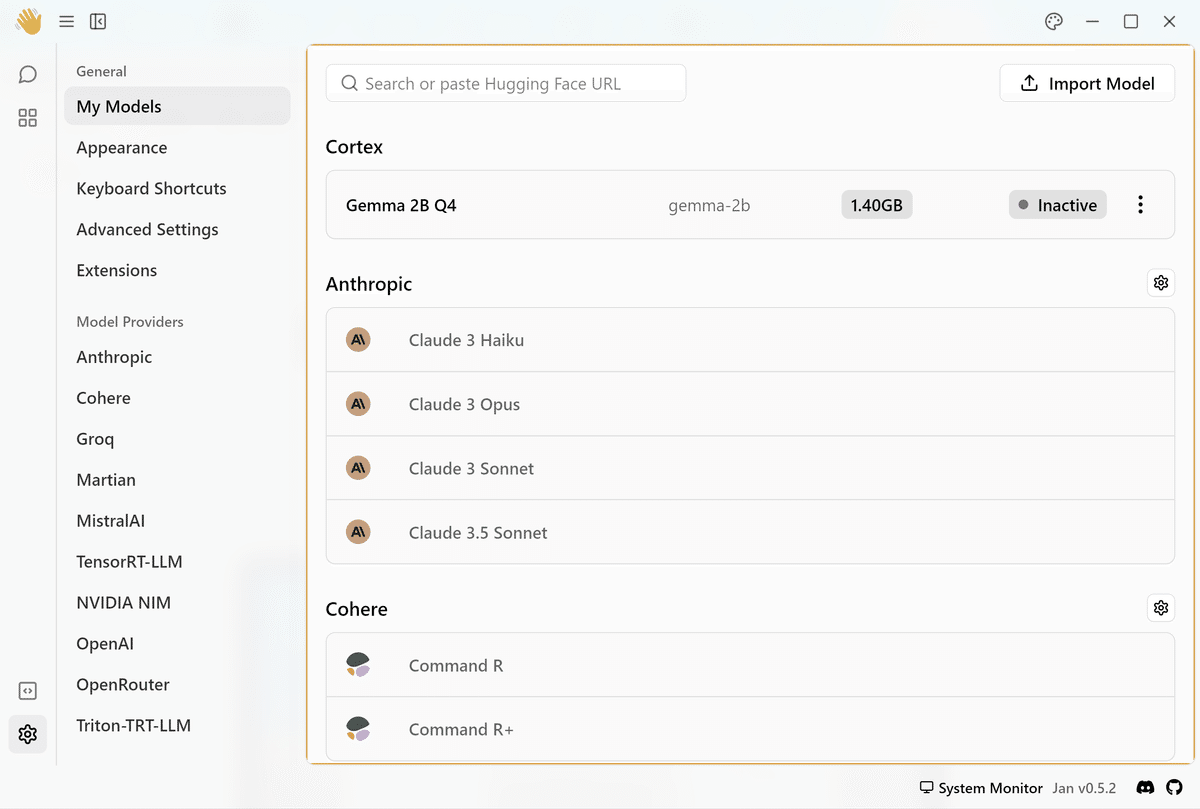Click the Claude 3 Haiku Anthropic logo
The width and height of the screenshot is (1200, 809).
(358, 340)
